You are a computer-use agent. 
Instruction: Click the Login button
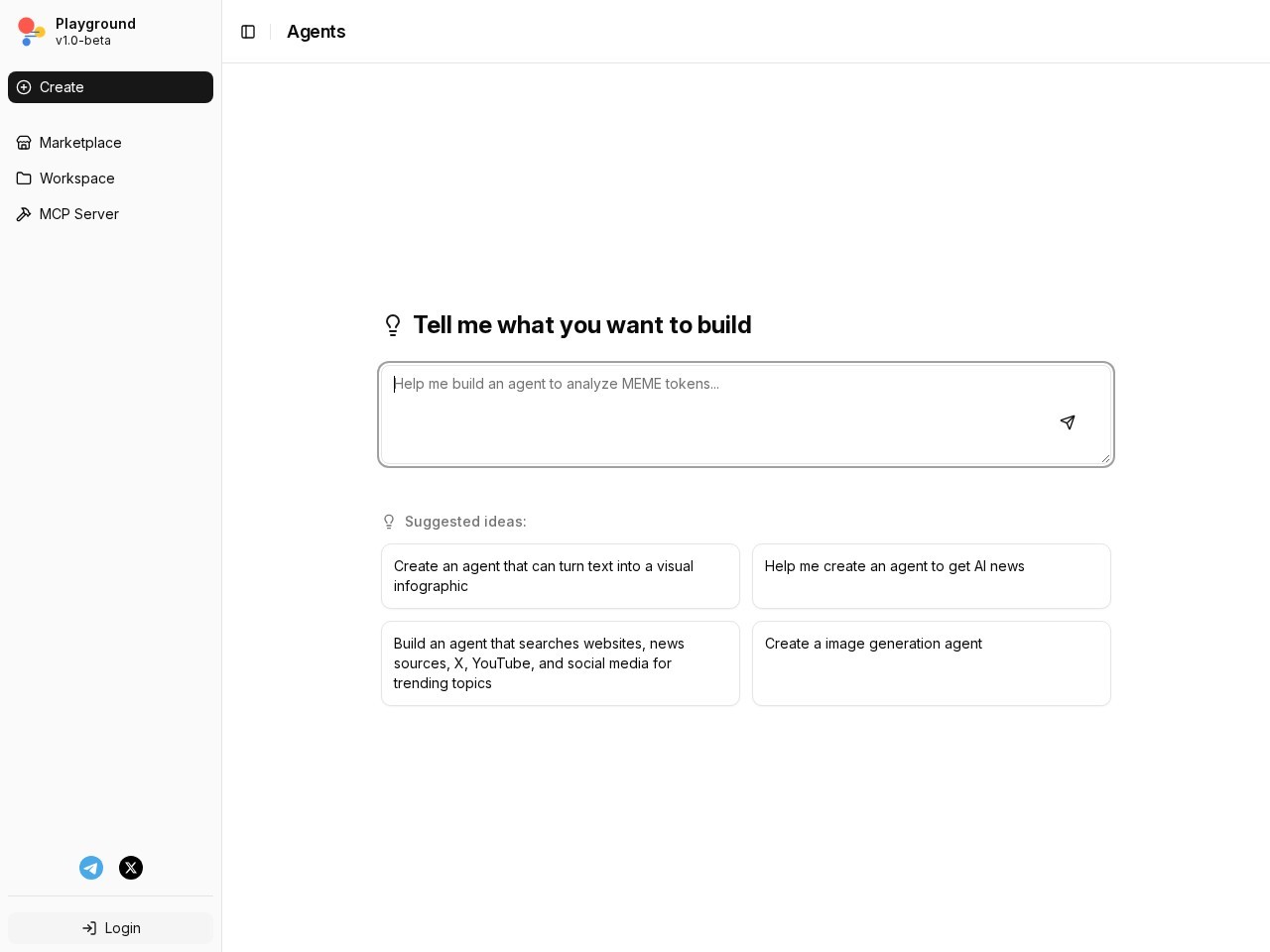click(x=110, y=928)
